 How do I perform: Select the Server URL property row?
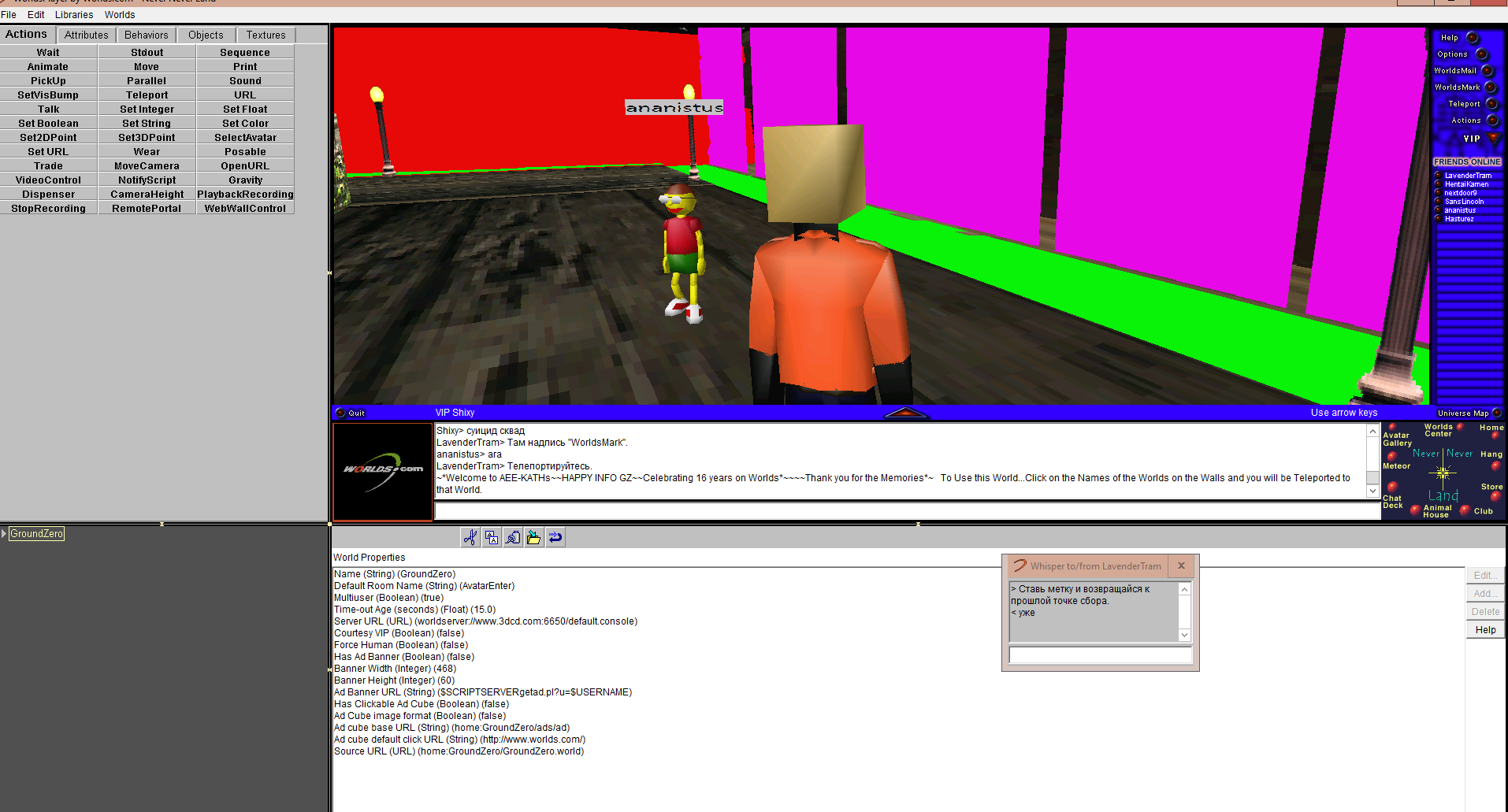(x=486, y=621)
